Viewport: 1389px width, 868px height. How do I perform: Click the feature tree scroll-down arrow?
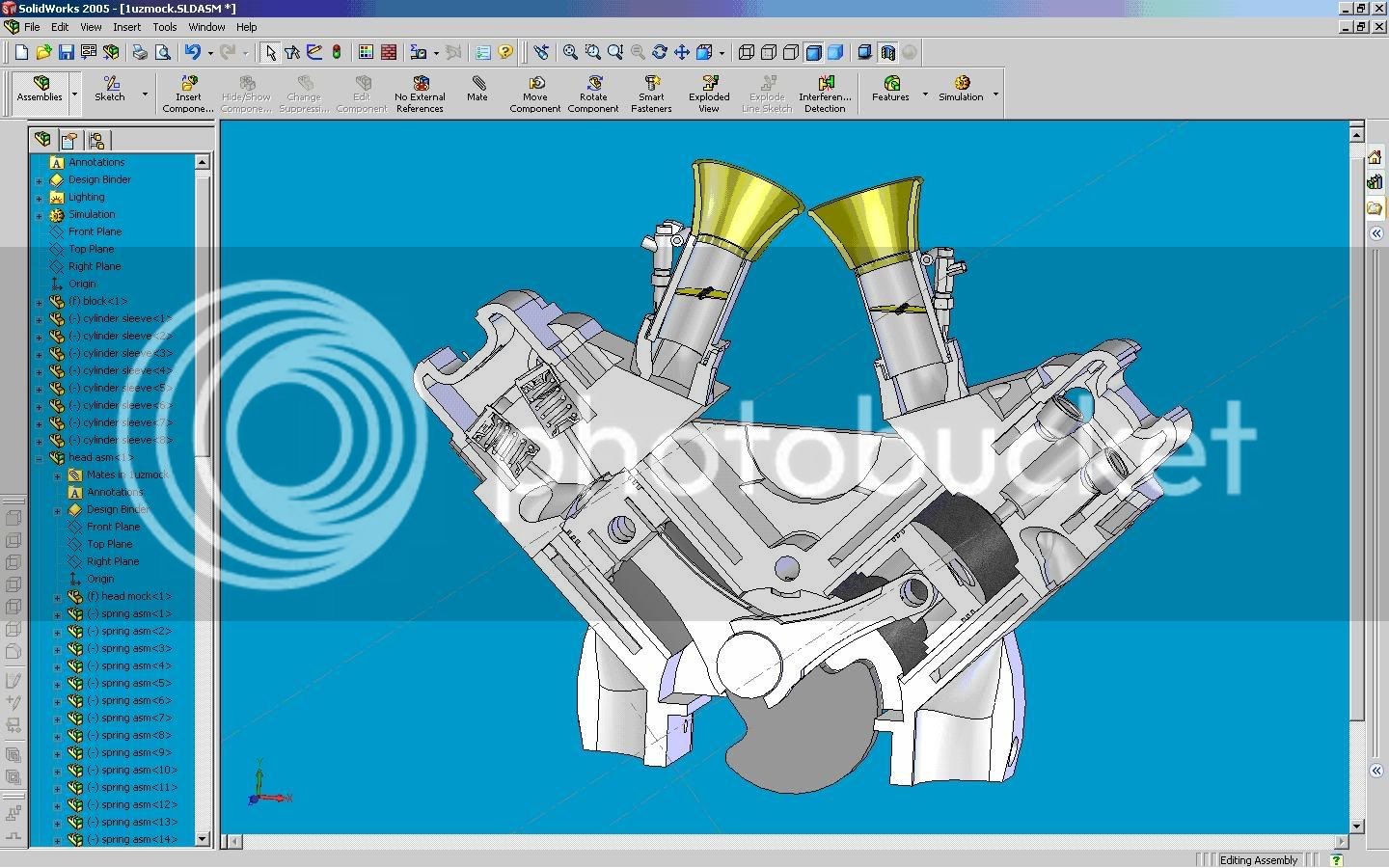[x=203, y=839]
